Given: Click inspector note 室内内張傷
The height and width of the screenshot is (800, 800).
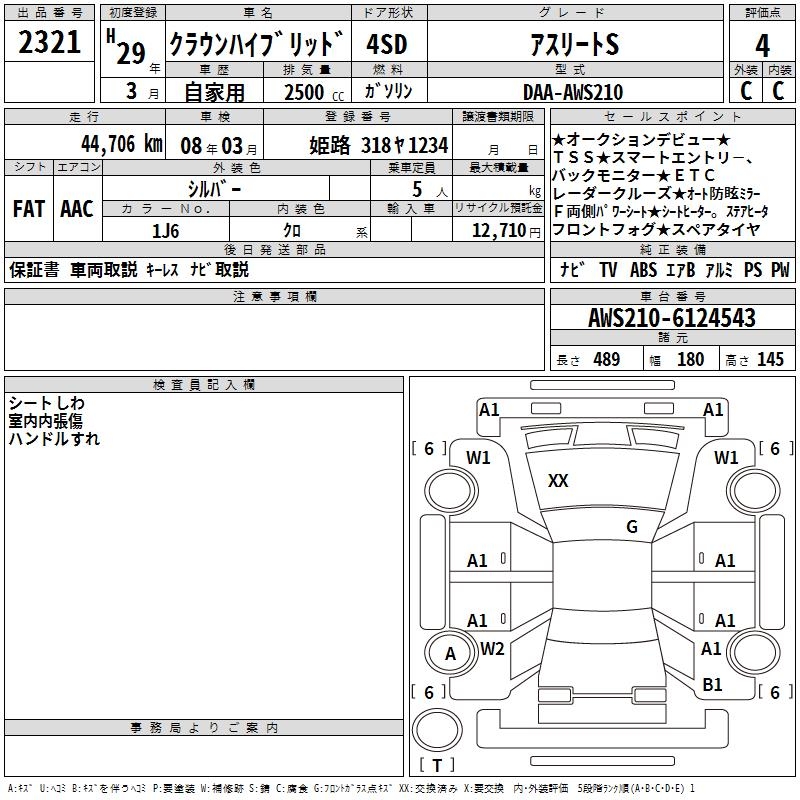Looking at the screenshot, I should (45, 421).
